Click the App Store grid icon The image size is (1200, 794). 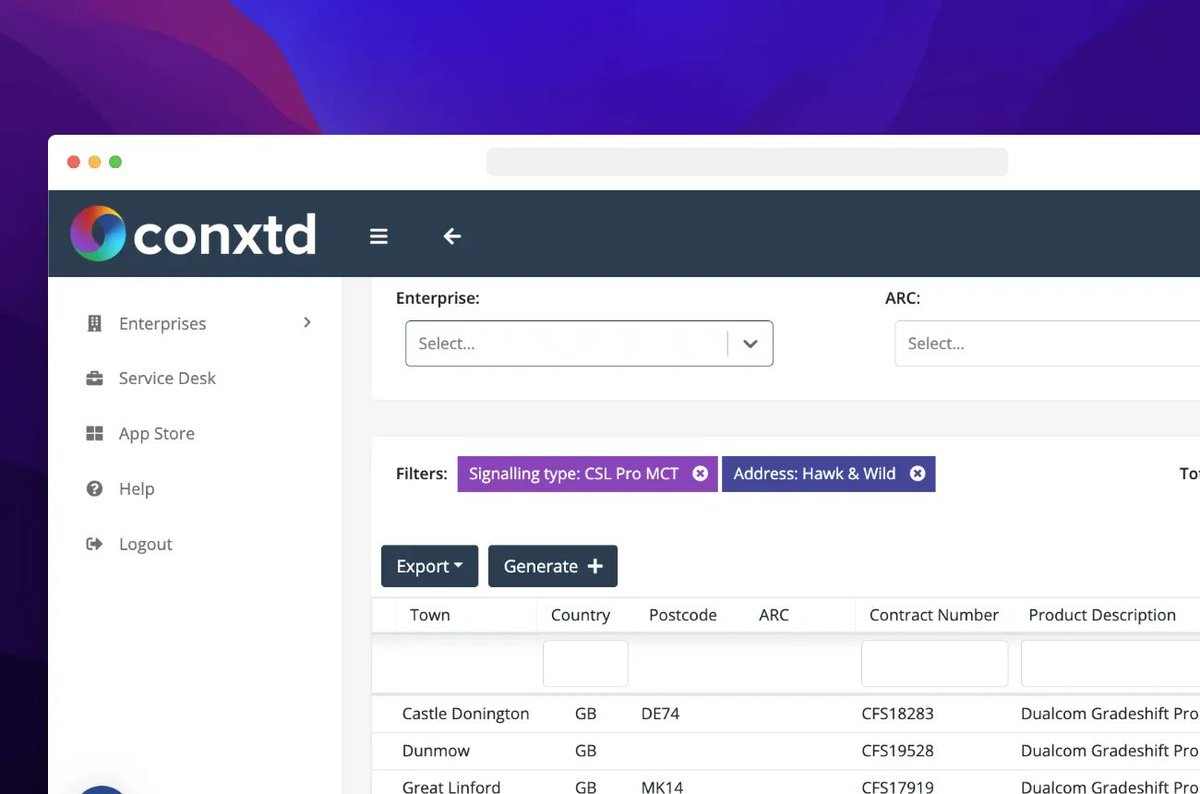click(x=95, y=433)
